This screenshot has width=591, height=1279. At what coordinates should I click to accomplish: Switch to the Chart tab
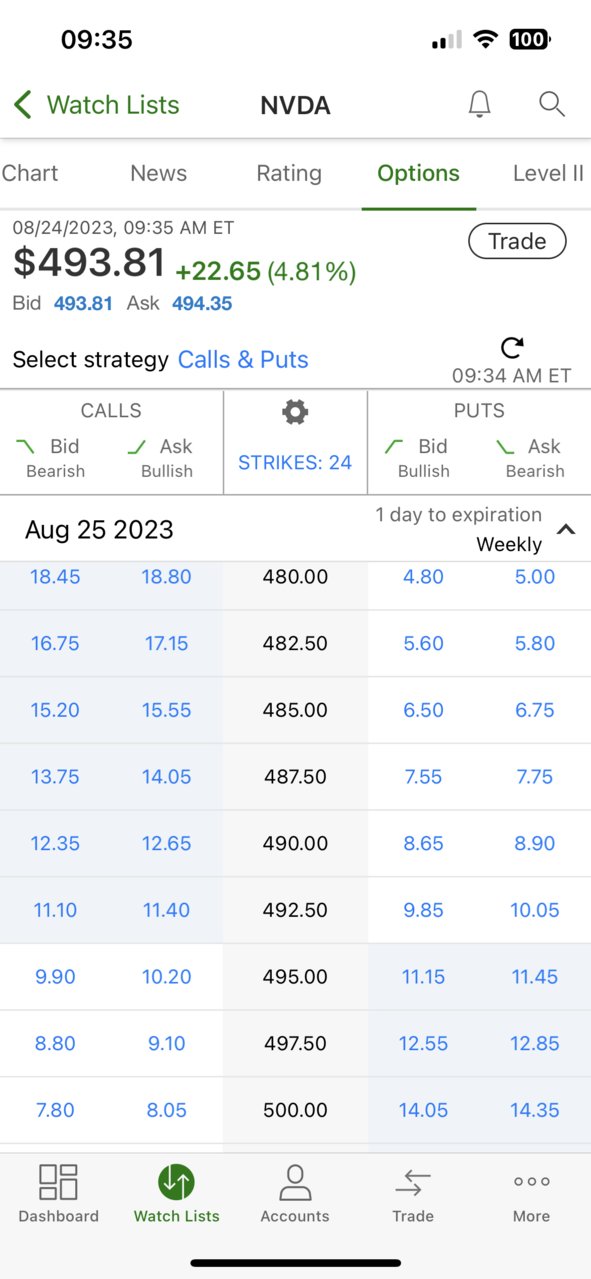tap(30, 173)
